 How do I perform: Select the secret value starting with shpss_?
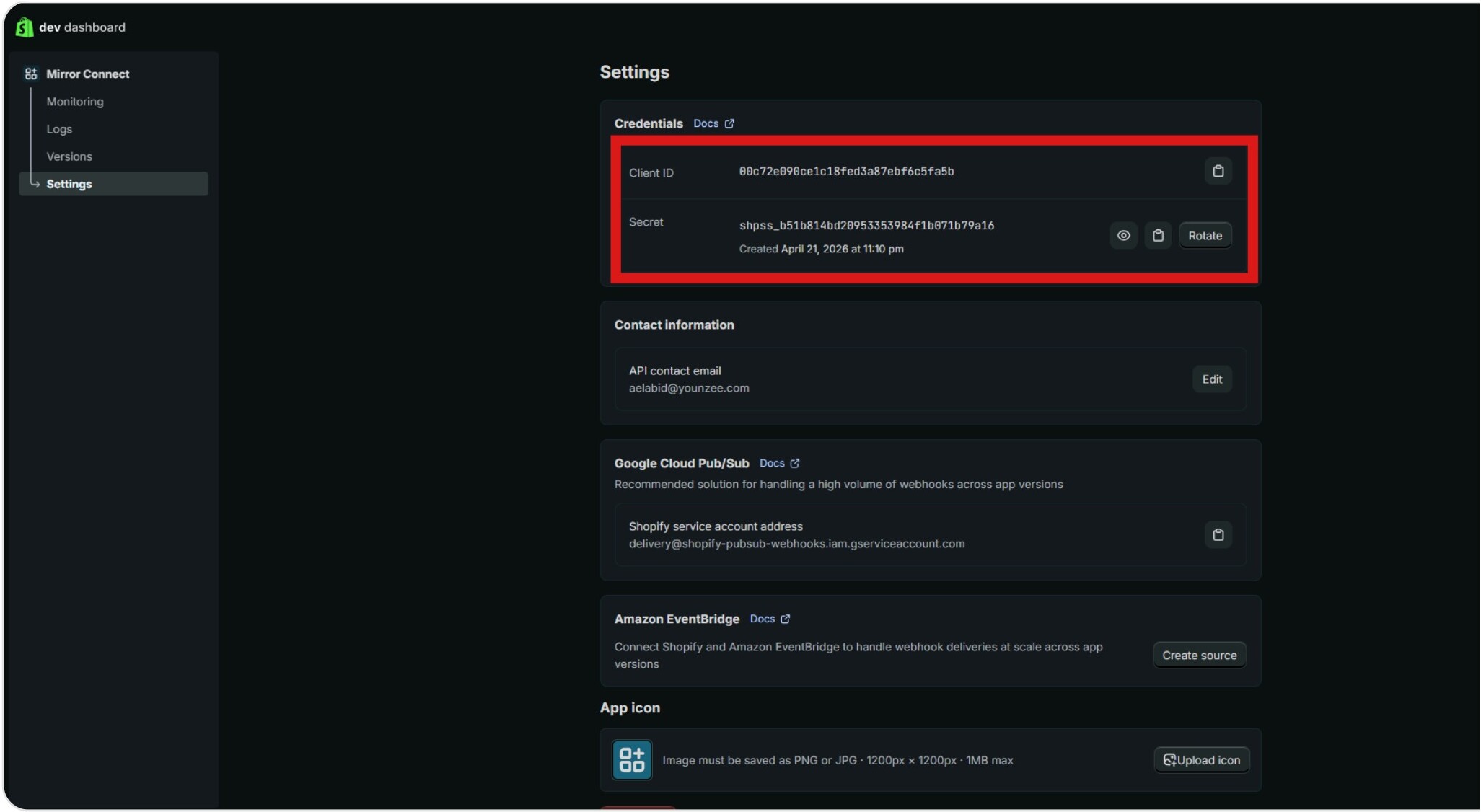click(866, 226)
